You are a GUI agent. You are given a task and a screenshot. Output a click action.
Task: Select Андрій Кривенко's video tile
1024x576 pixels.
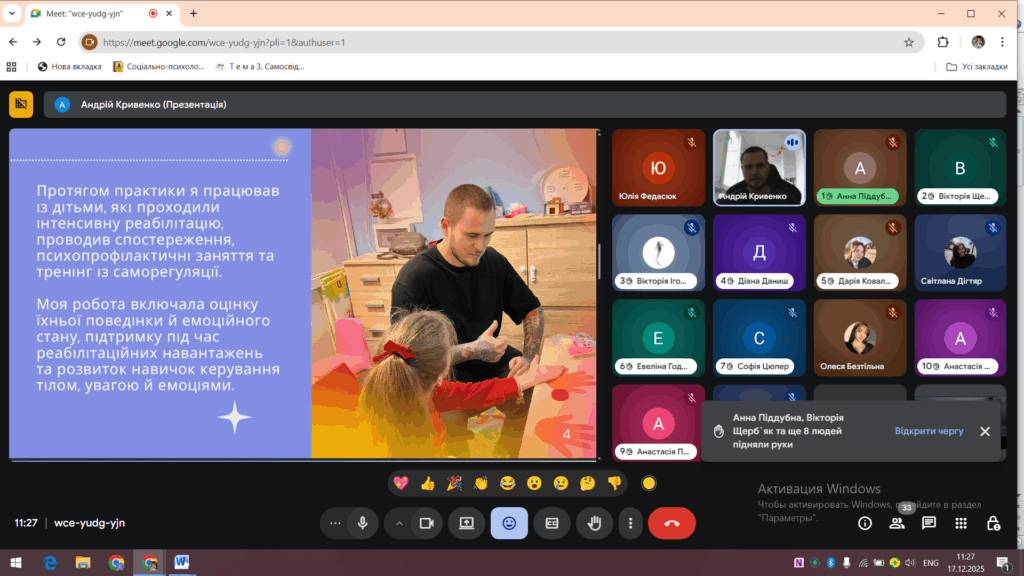click(759, 167)
